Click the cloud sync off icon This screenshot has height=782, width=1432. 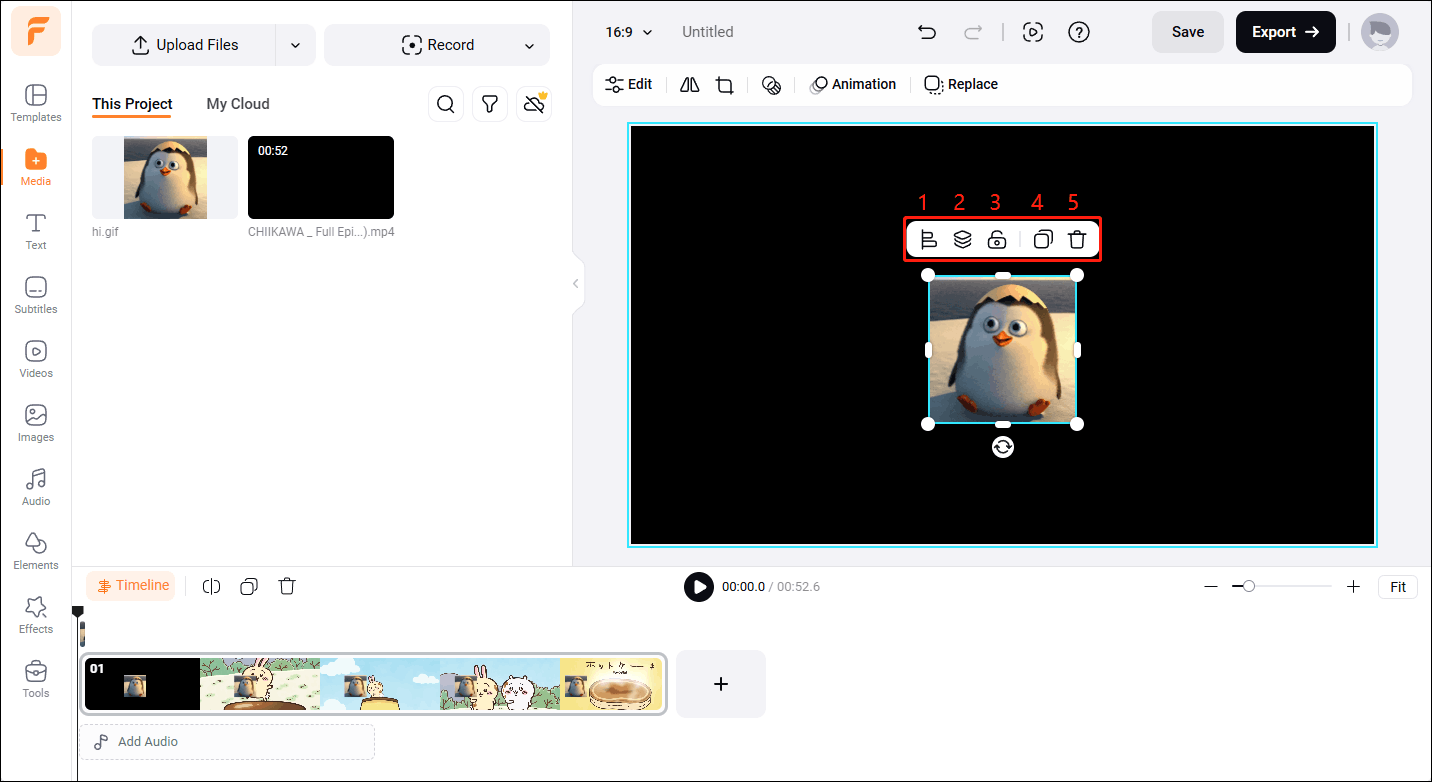point(534,104)
